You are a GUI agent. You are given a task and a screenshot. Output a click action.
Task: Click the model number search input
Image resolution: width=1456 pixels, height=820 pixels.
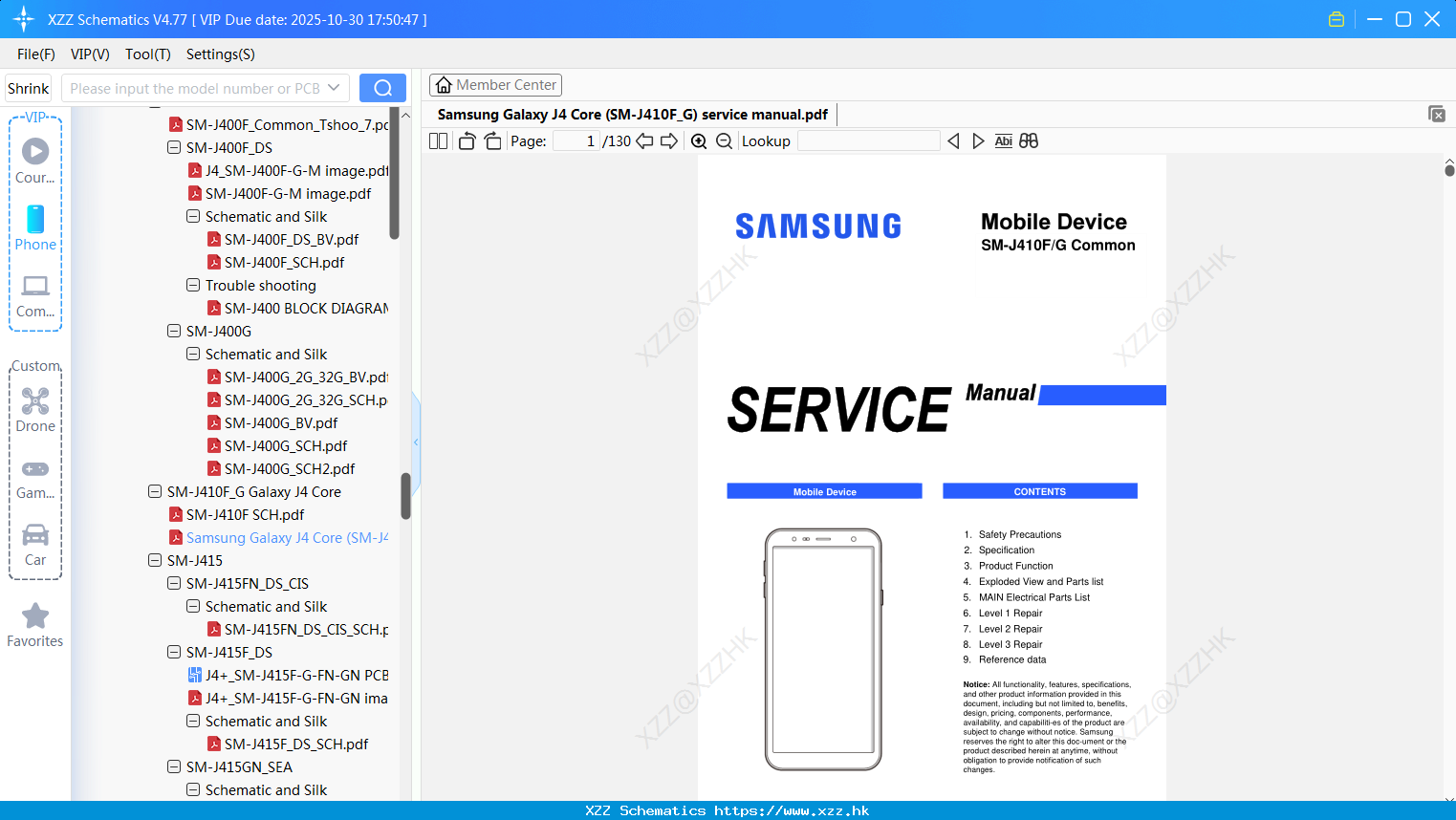click(194, 88)
